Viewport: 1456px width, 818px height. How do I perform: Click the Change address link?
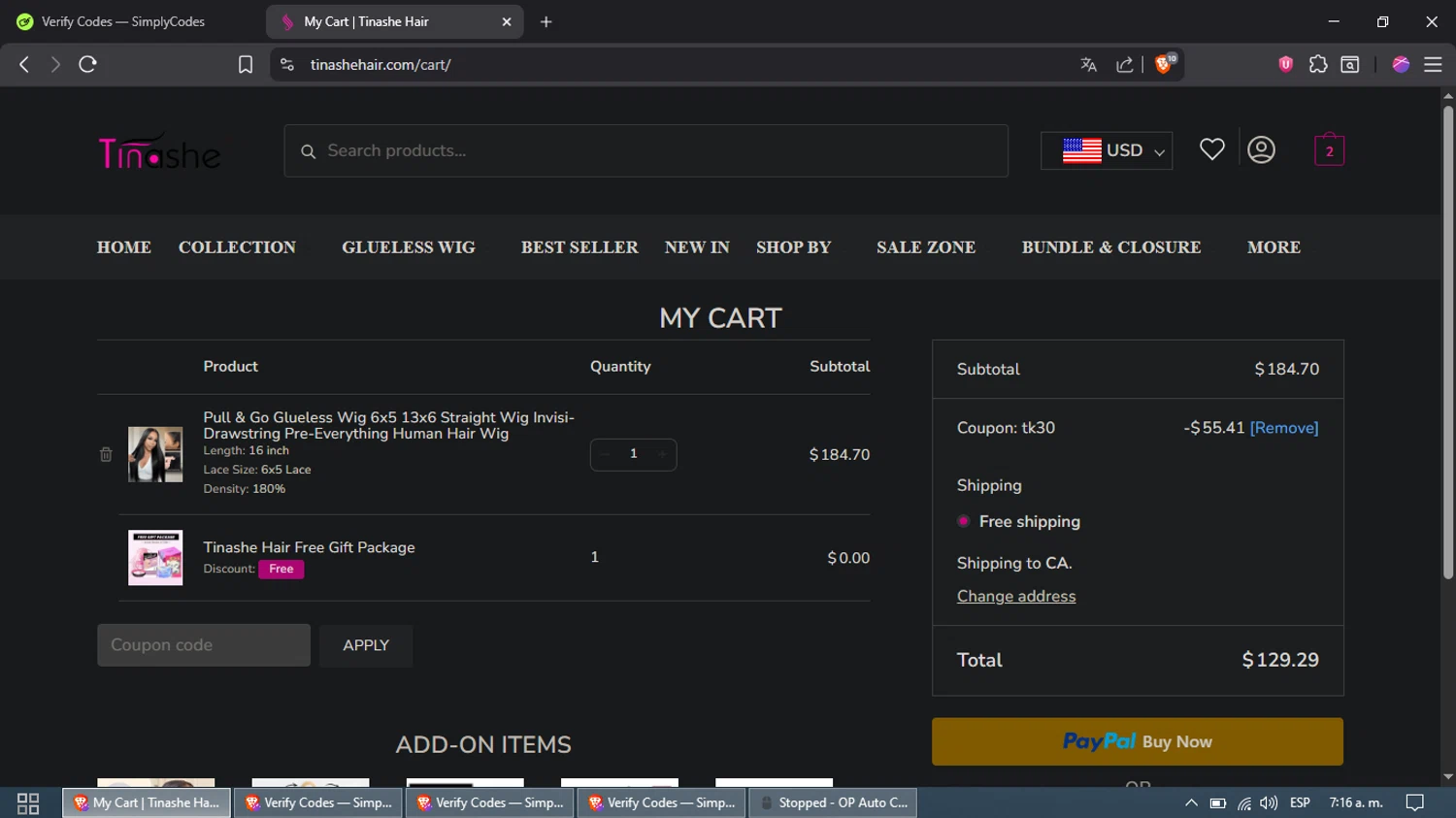tap(1016, 596)
